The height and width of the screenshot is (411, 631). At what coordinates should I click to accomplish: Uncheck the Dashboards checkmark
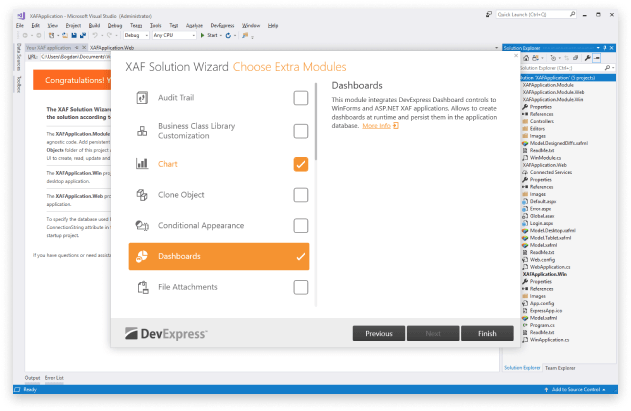point(301,256)
